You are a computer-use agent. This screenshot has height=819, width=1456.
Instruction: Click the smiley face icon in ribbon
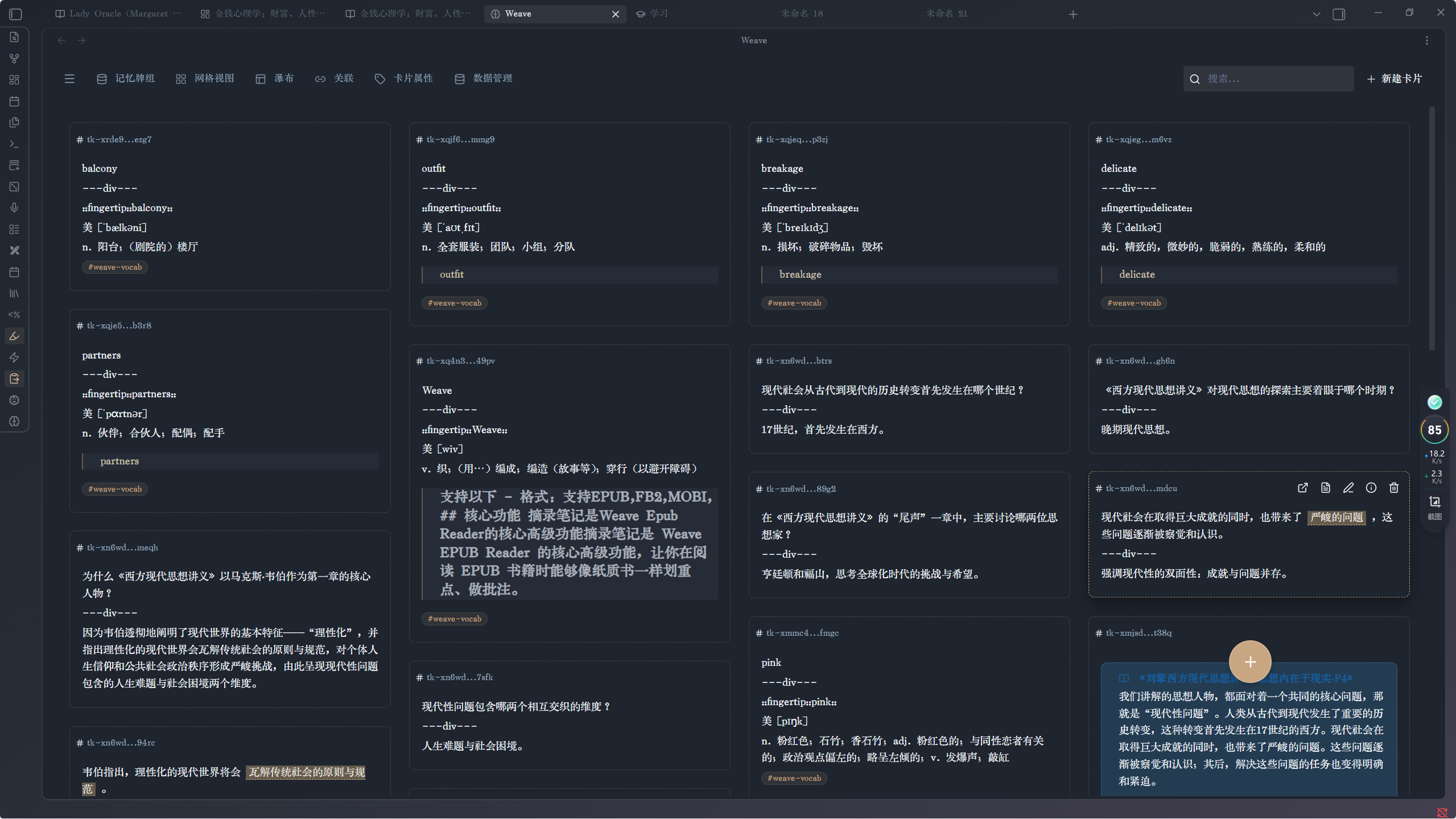[14, 400]
